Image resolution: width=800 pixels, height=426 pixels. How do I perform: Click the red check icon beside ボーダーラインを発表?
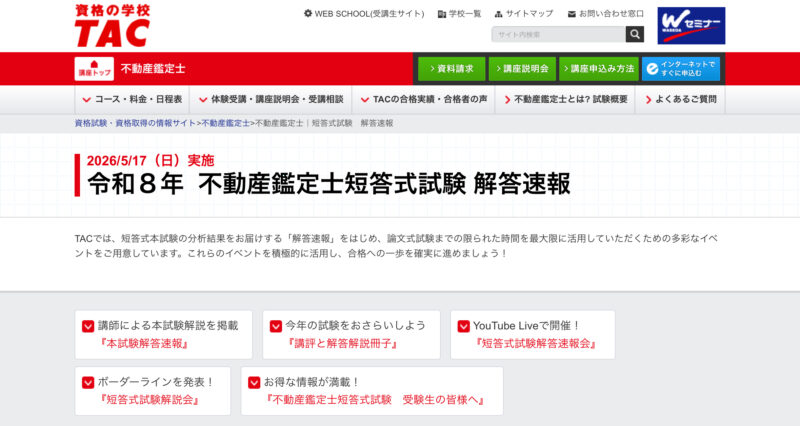tap(87, 382)
